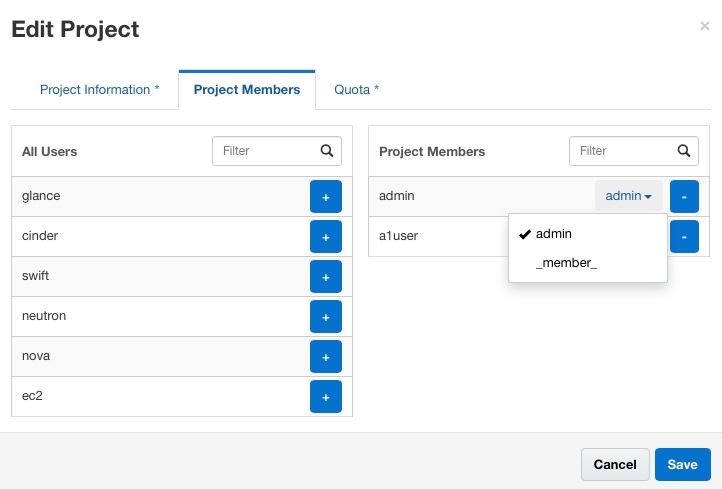Choose the _member_ role option

(566, 262)
